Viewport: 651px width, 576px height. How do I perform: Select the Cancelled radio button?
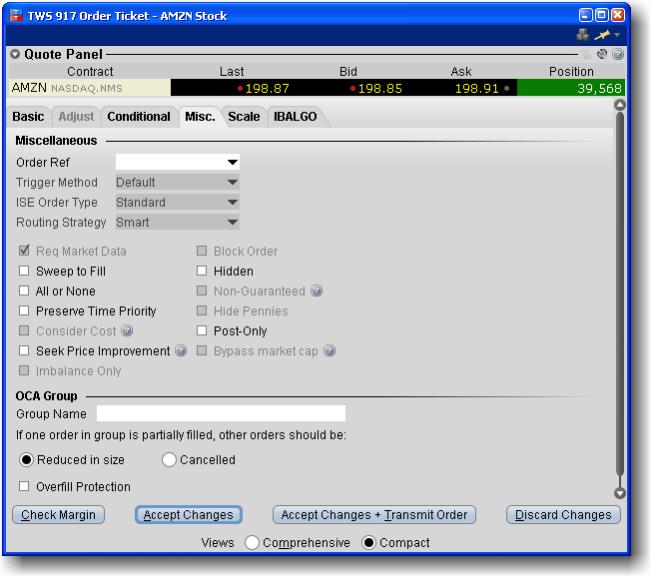[x=169, y=460]
